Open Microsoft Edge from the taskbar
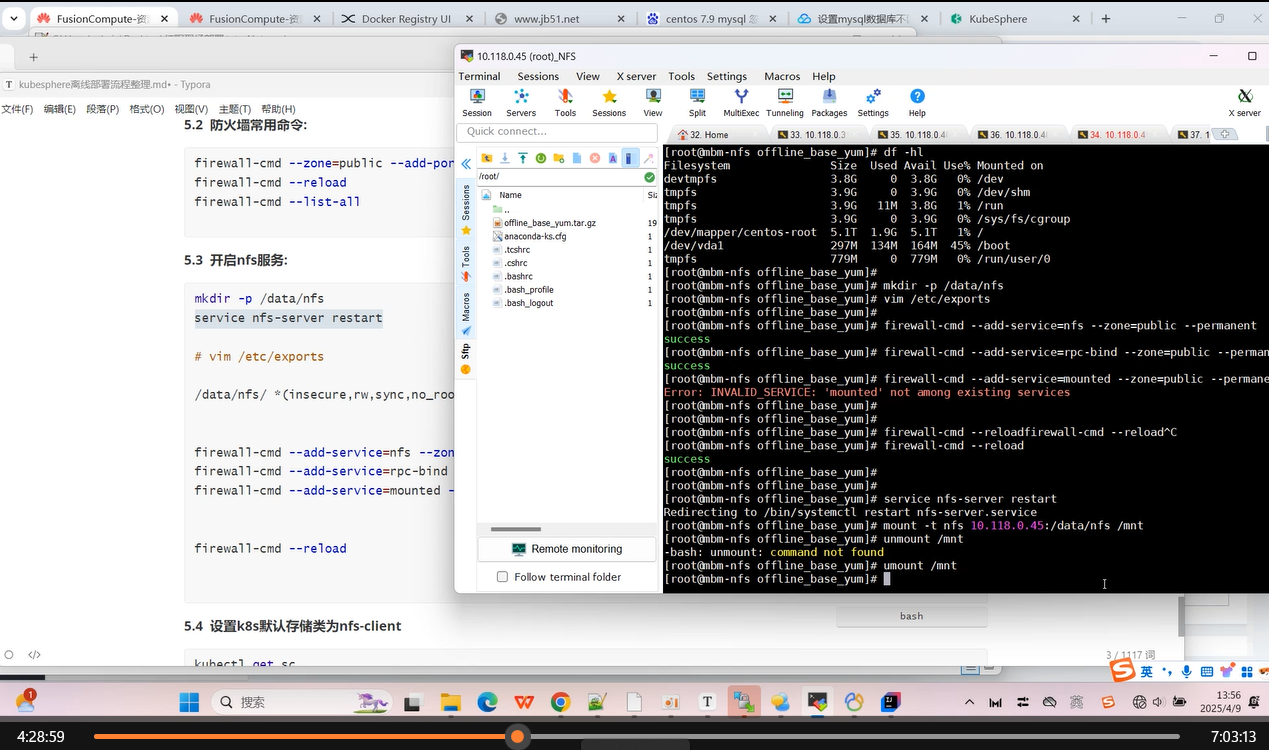1269x750 pixels. 487,702
